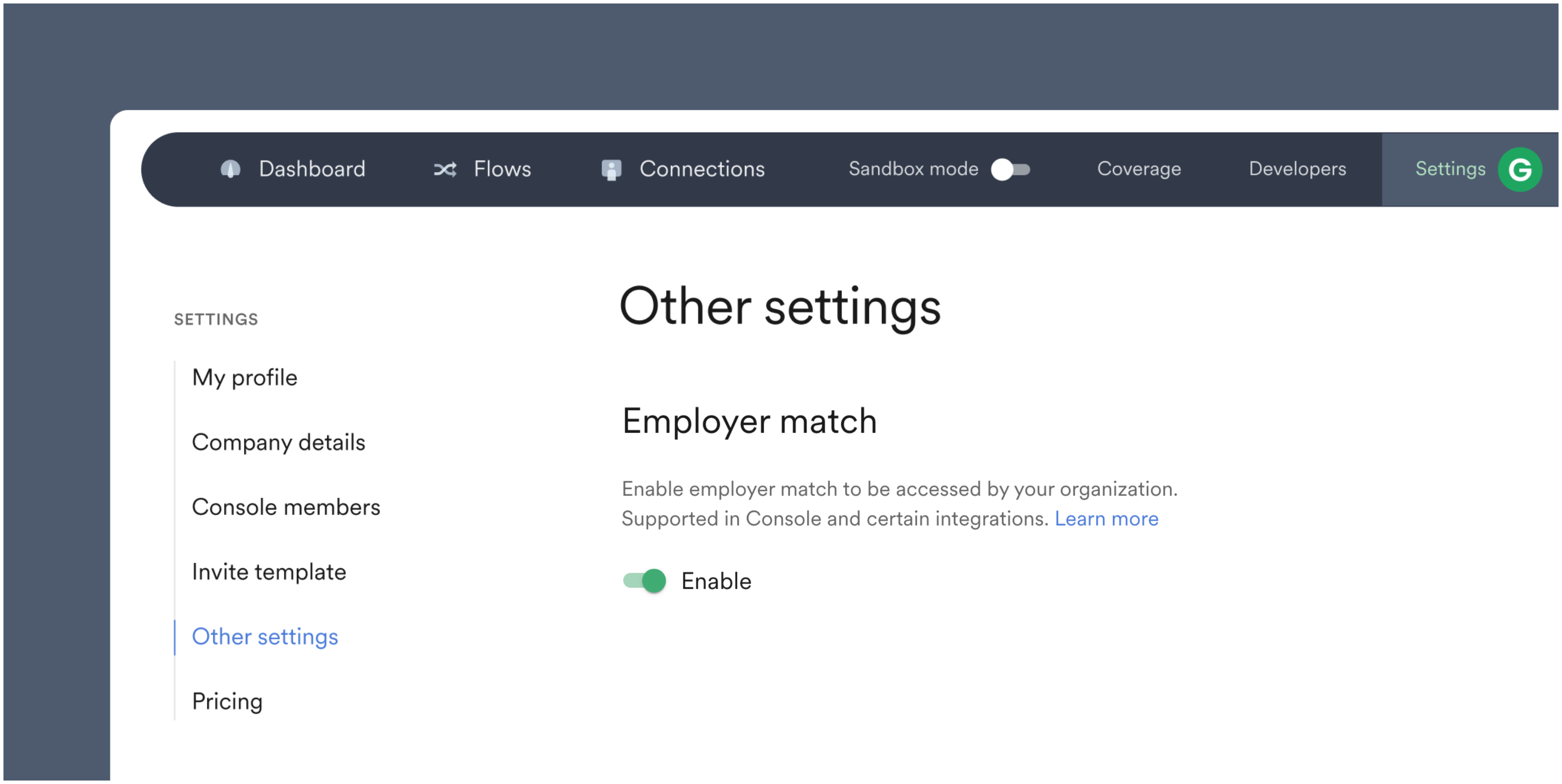Disable the Employer match Enable switch
This screenshot has width=1562, height=784.
tap(644, 580)
